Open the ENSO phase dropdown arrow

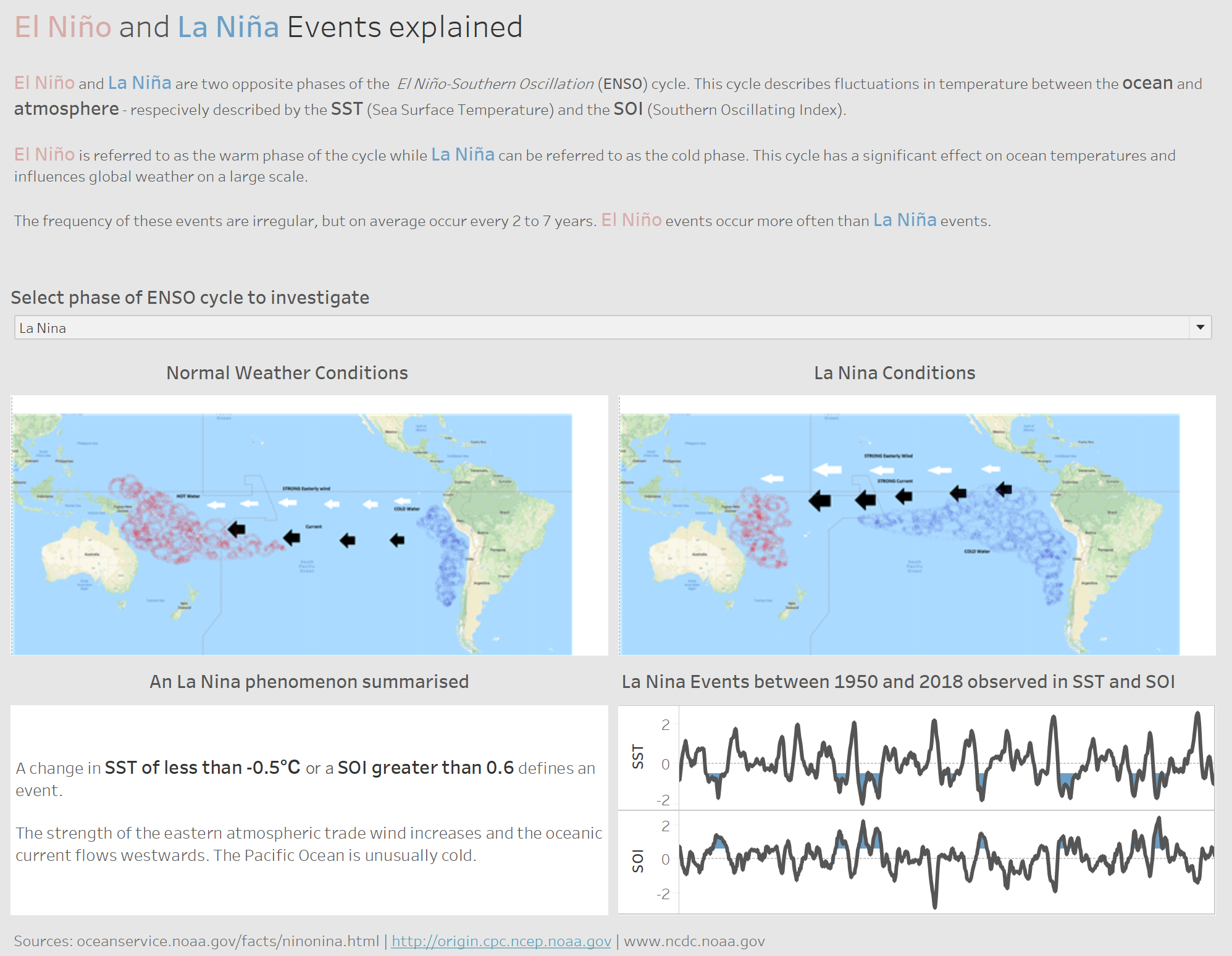[1200, 327]
